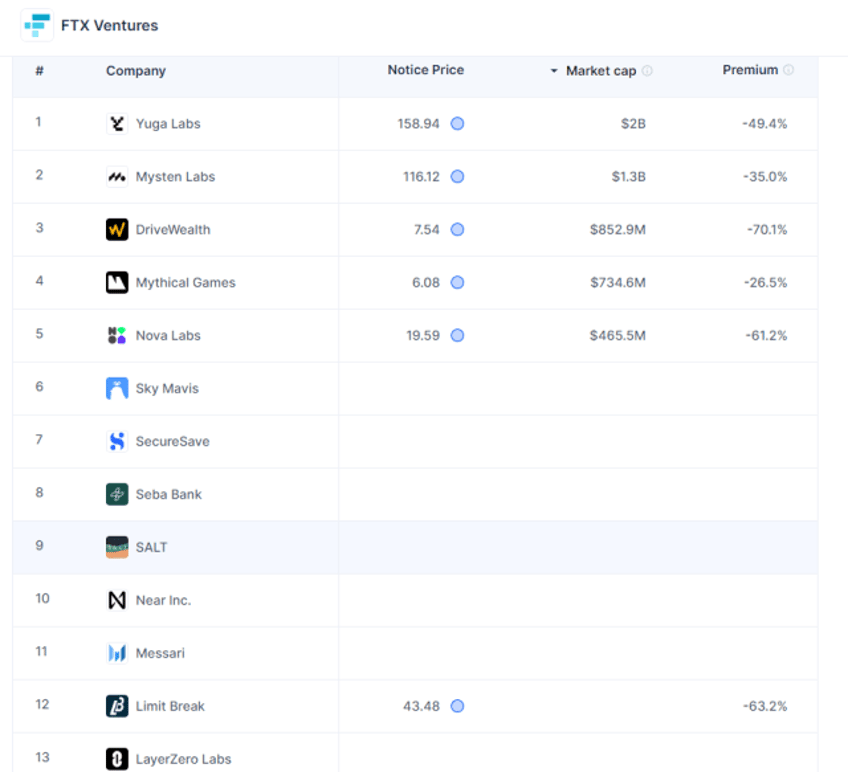This screenshot has width=848, height=772.
Task: Open the FTX Ventures title link
Action: point(109,25)
